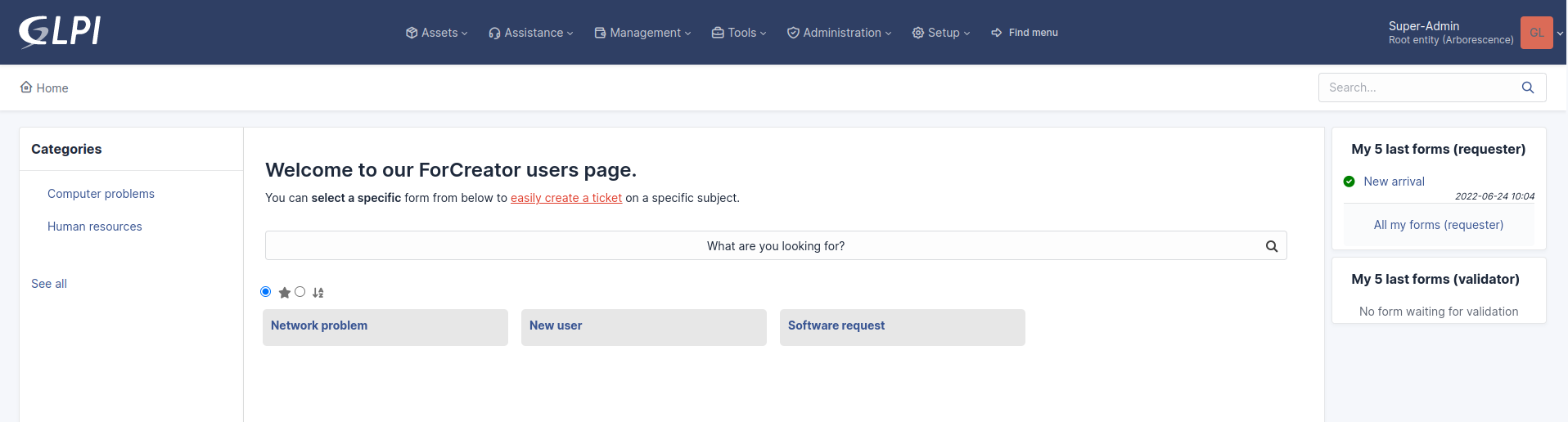The height and width of the screenshot is (422, 1568).
Task: Open the Administration dropdown menu
Action: pos(839,33)
